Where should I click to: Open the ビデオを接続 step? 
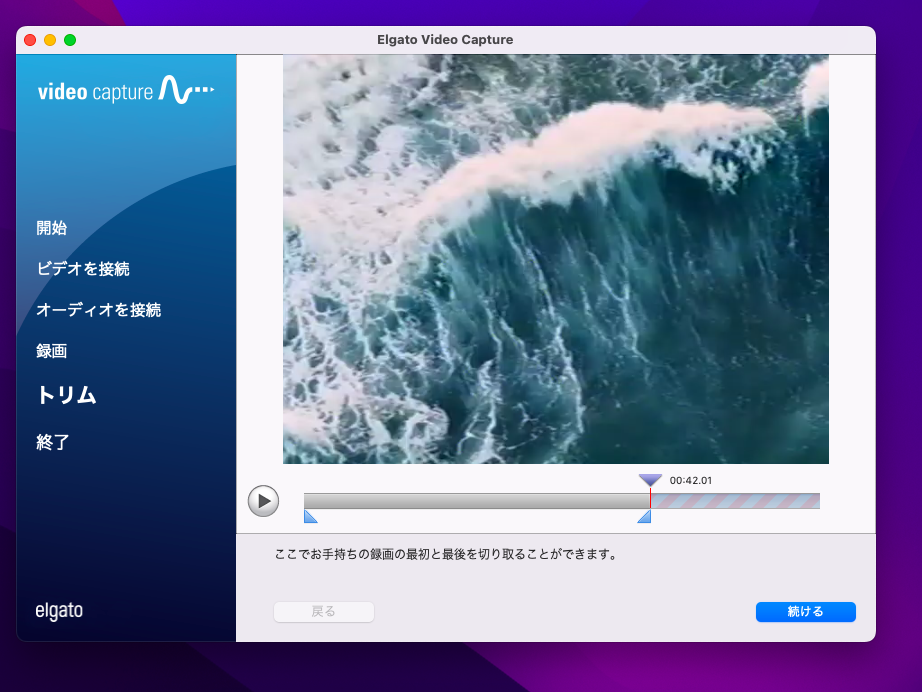(x=83, y=269)
